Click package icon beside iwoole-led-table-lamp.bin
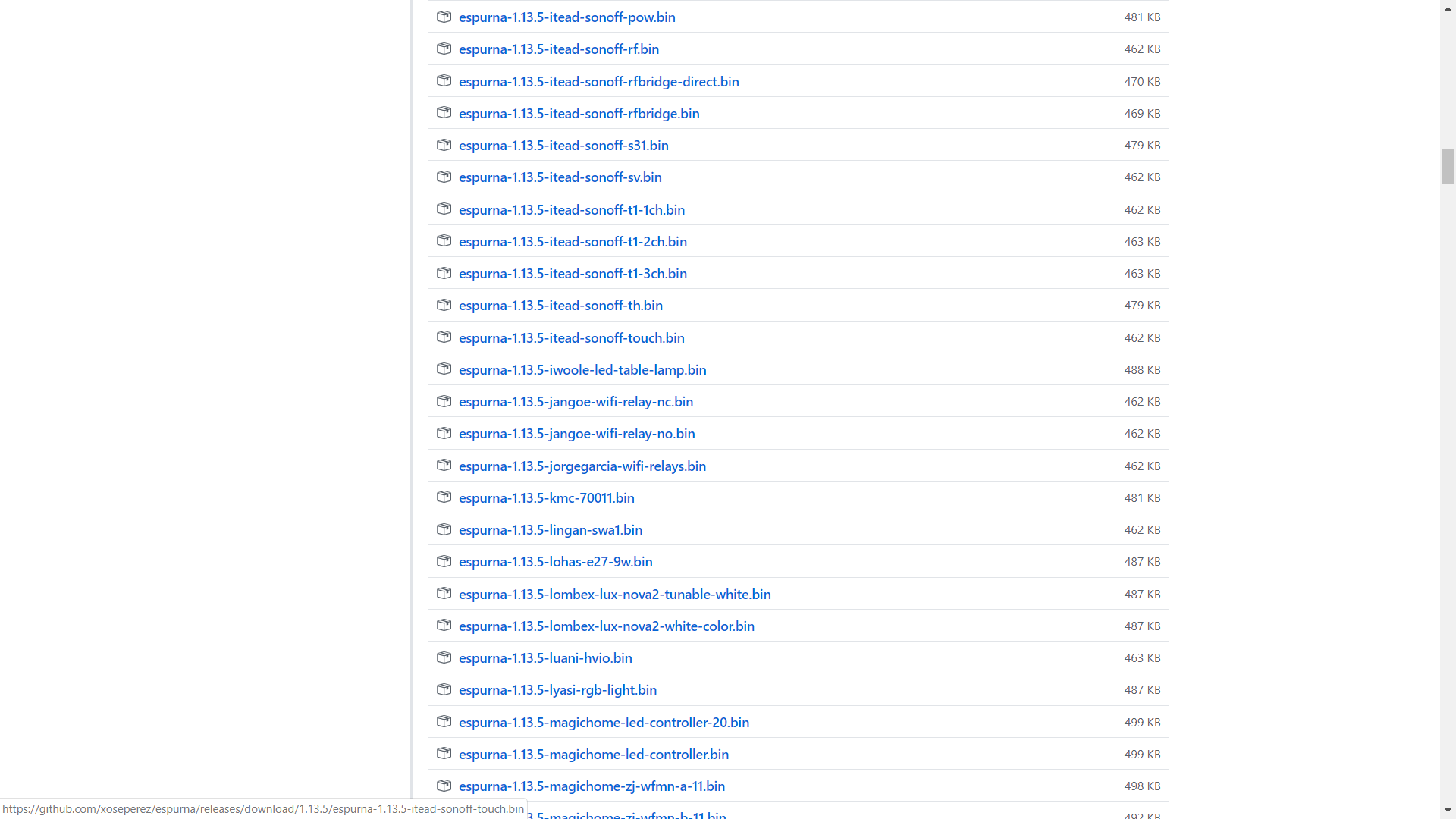Viewport: 1456px width, 819px height. (x=444, y=369)
